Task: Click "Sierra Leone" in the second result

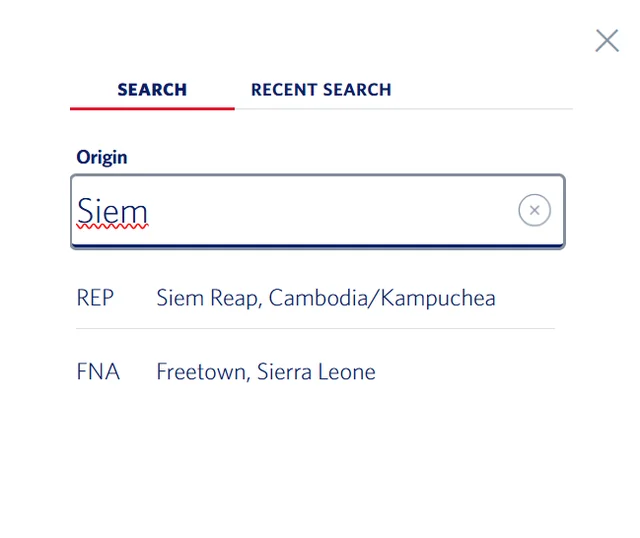Action: (316, 372)
